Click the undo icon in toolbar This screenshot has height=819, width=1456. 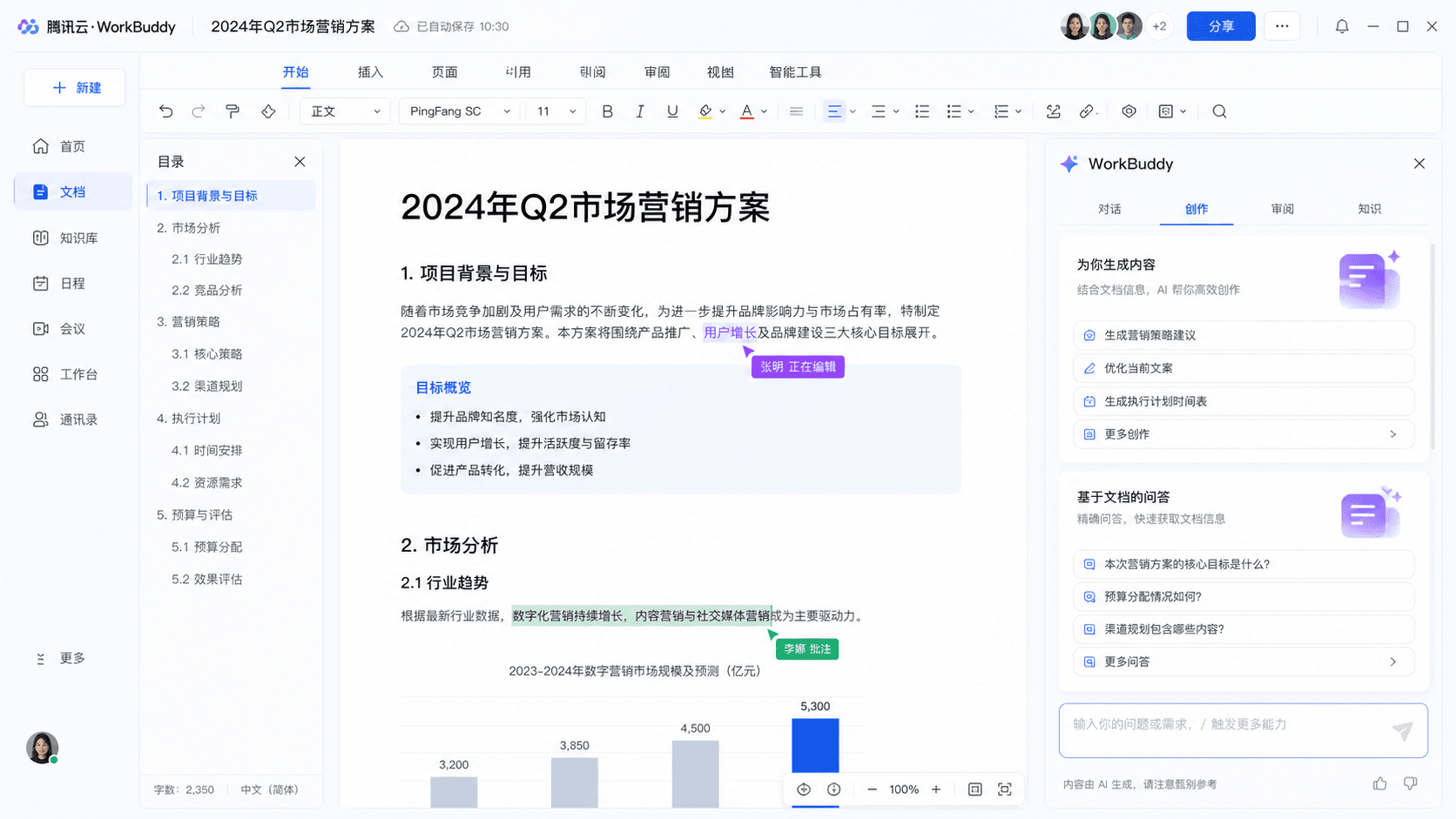[x=165, y=111]
